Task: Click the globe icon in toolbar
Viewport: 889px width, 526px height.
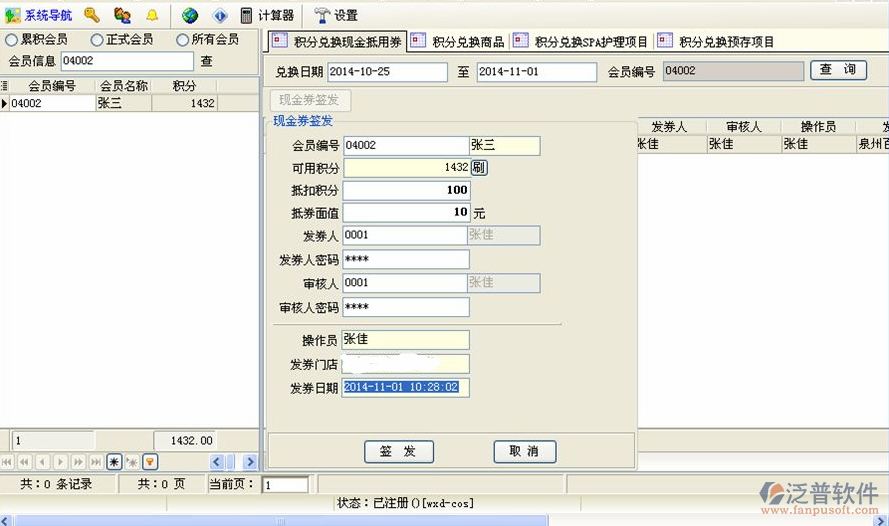Action: pos(190,15)
